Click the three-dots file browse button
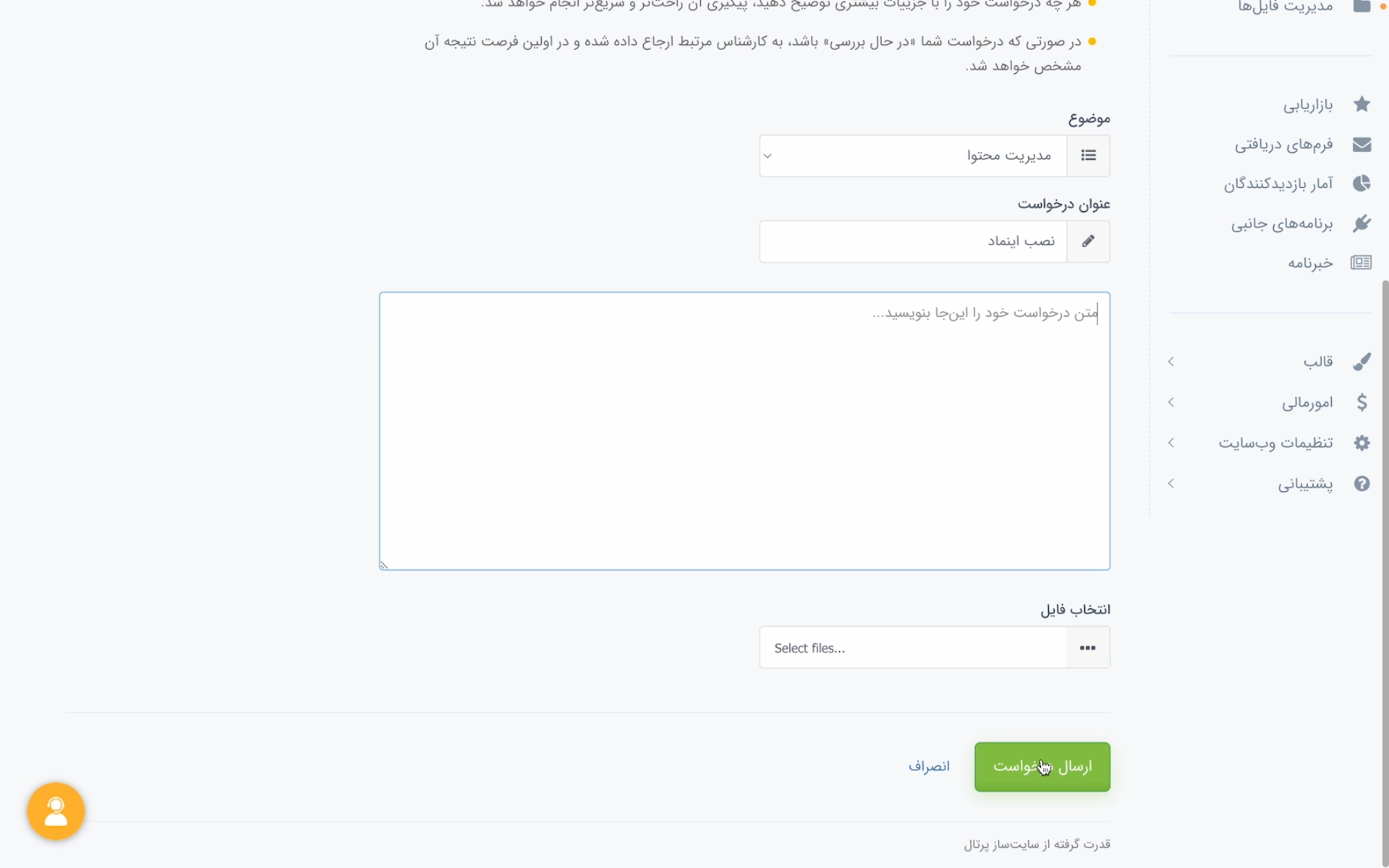This screenshot has height=868, width=1389. click(x=1087, y=647)
